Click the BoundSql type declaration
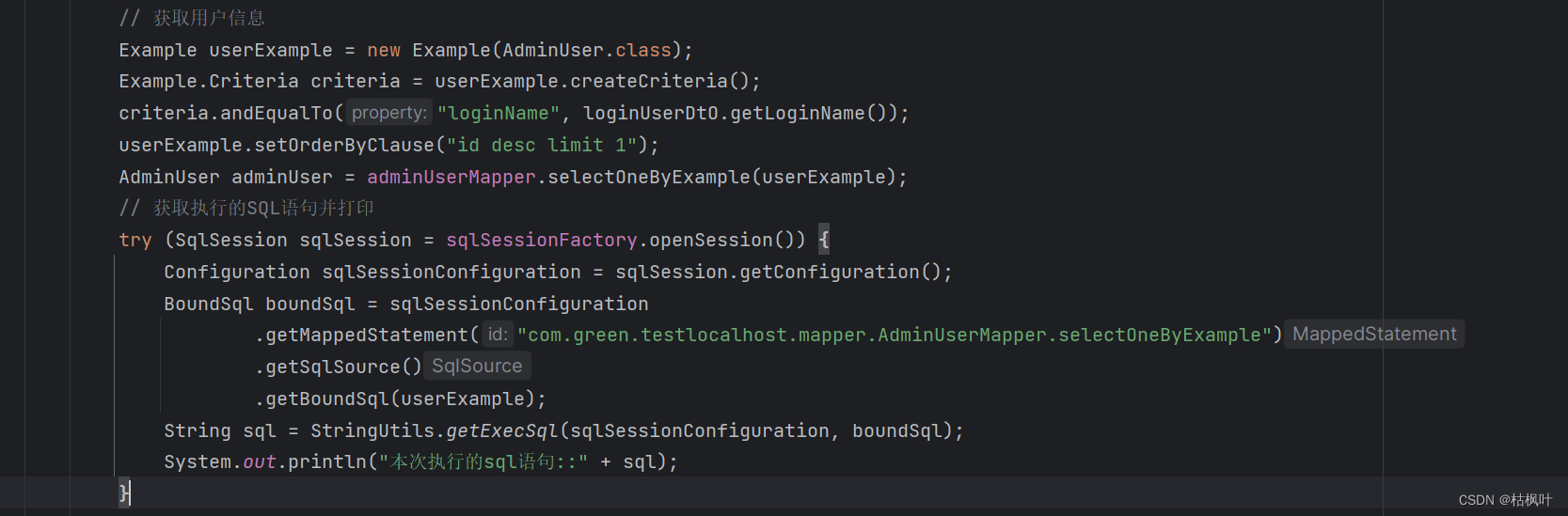 (x=209, y=305)
